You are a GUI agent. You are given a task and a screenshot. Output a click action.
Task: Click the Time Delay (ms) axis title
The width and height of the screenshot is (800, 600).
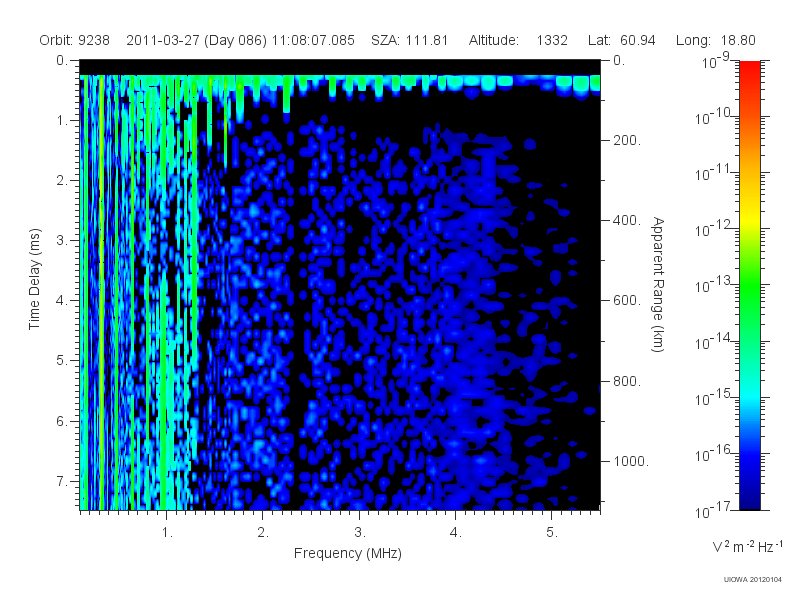pyautogui.click(x=34, y=279)
